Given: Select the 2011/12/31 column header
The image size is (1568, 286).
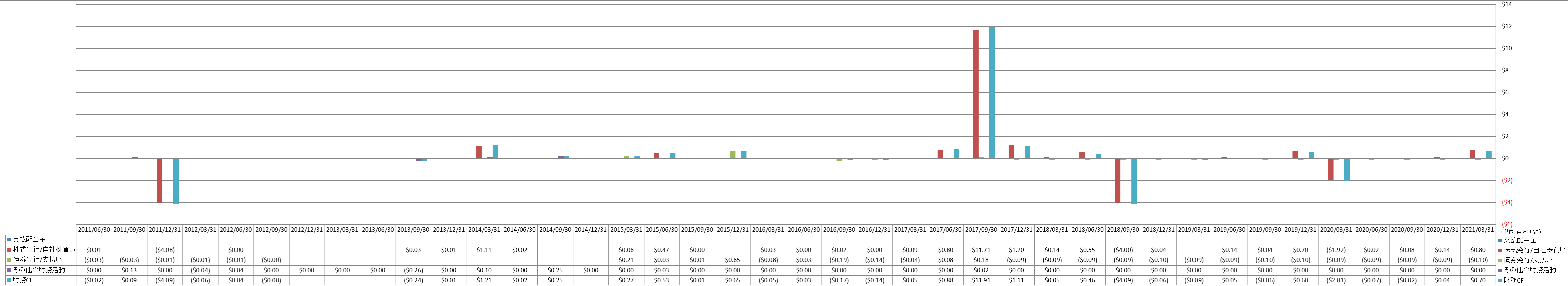Looking at the screenshot, I should (165, 230).
